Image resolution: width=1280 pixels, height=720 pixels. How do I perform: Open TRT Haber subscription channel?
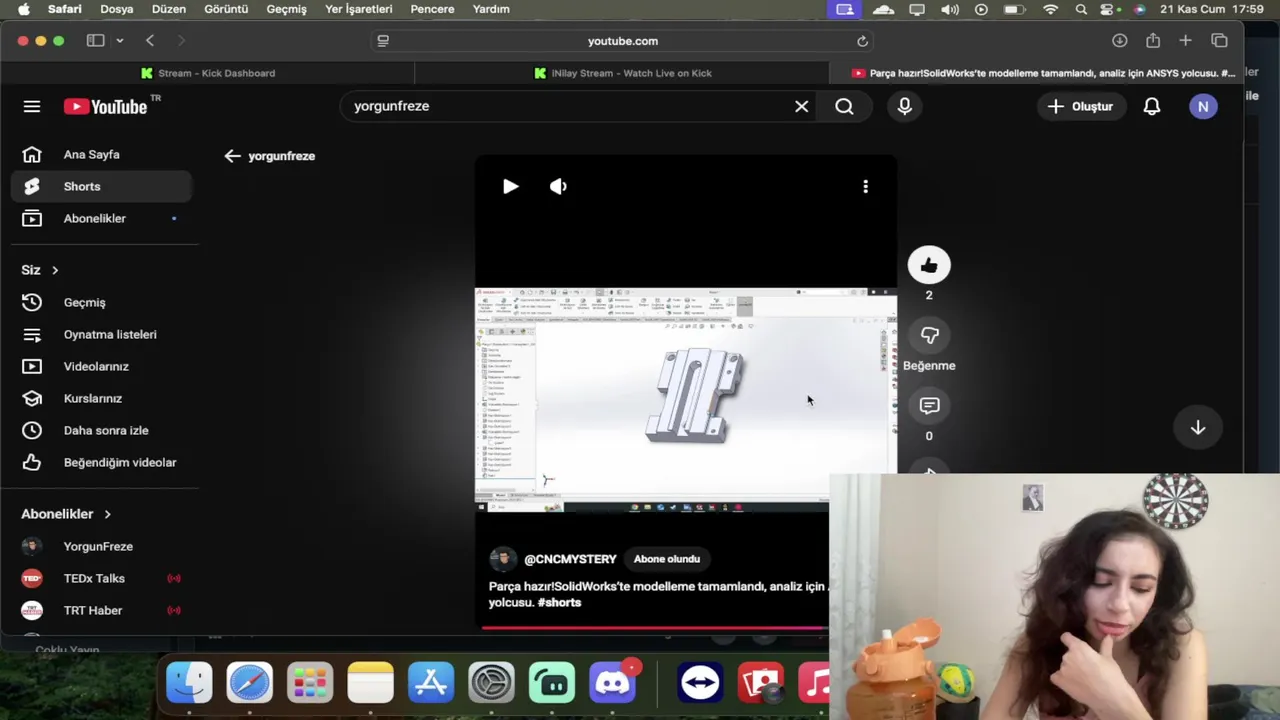coord(101,610)
